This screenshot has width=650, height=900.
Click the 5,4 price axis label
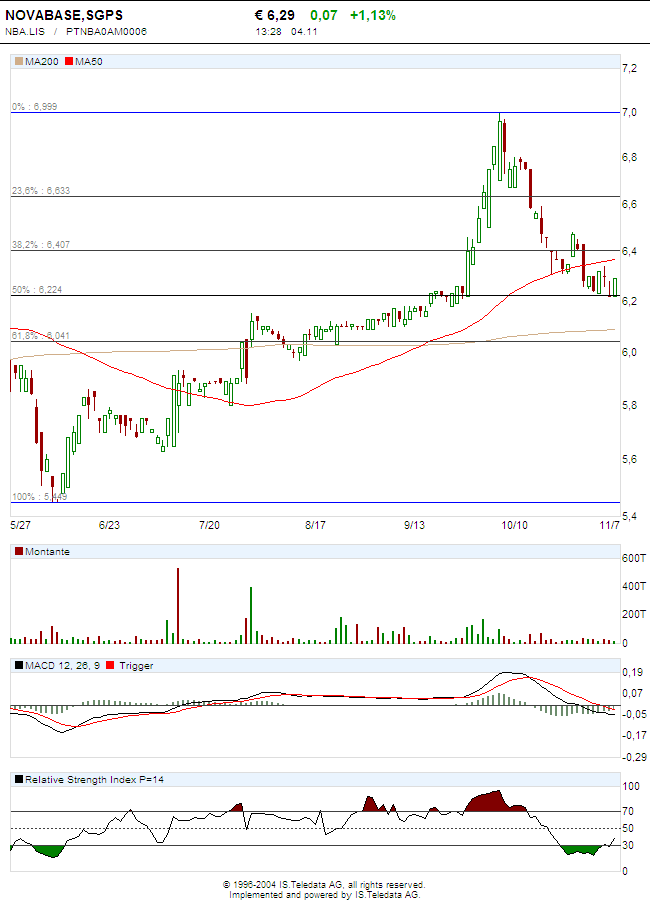[x=629, y=517]
